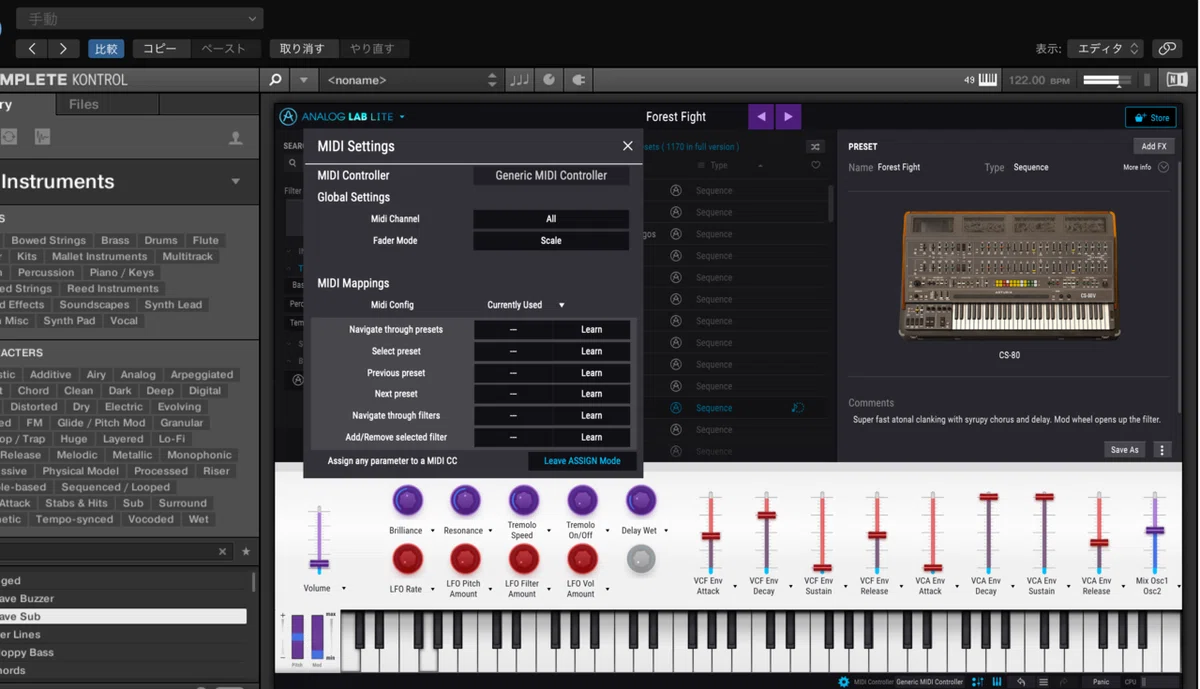The height and width of the screenshot is (689, 1200).
Task: Open the Fader Mode Scale dropdown
Action: [551, 241]
